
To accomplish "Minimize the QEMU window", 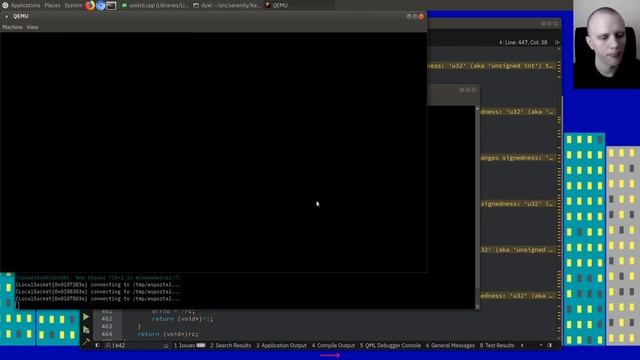I will click(409, 16).
